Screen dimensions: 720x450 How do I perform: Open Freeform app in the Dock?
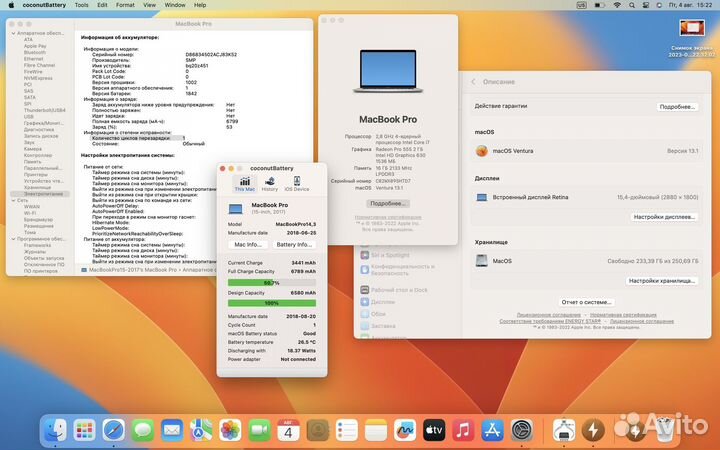click(405, 430)
